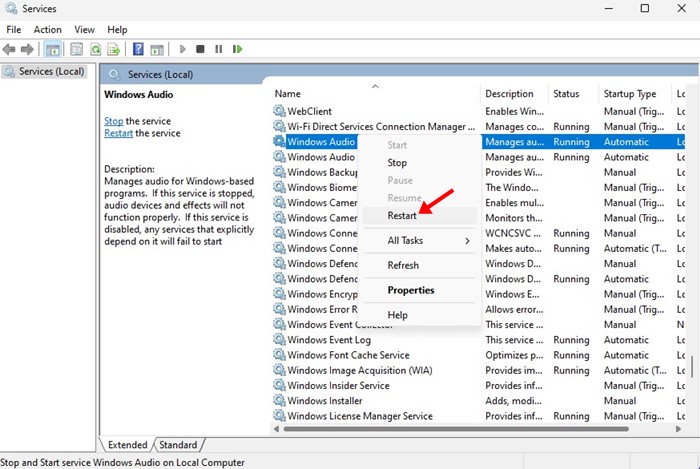Viewport: 700px width, 469px height.
Task: Click the Restart Service toolbar icon
Action: [236, 49]
